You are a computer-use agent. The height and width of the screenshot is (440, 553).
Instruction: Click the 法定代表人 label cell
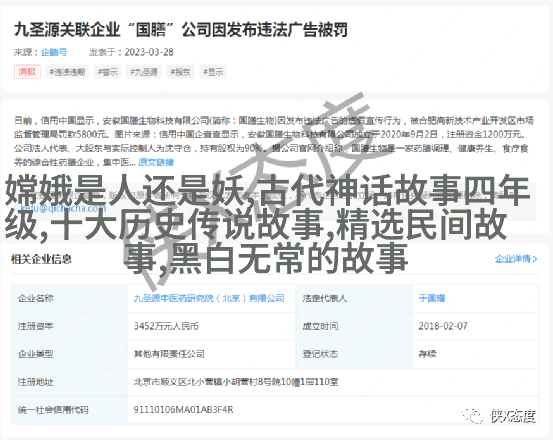pyautogui.click(x=354, y=298)
